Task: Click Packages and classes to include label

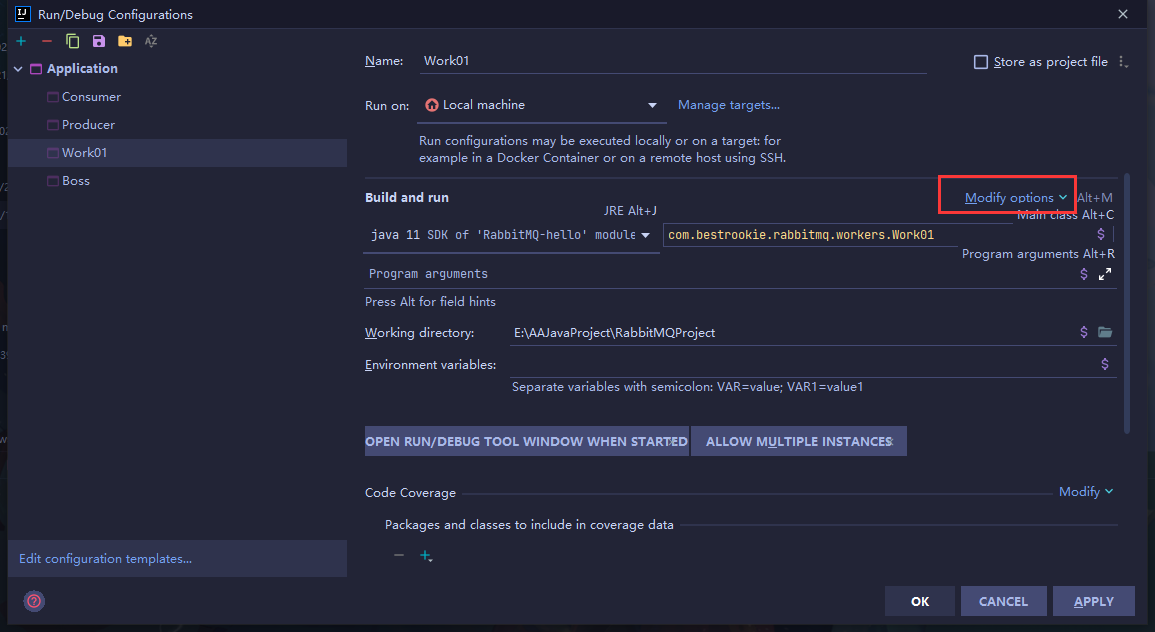Action: coord(529,524)
